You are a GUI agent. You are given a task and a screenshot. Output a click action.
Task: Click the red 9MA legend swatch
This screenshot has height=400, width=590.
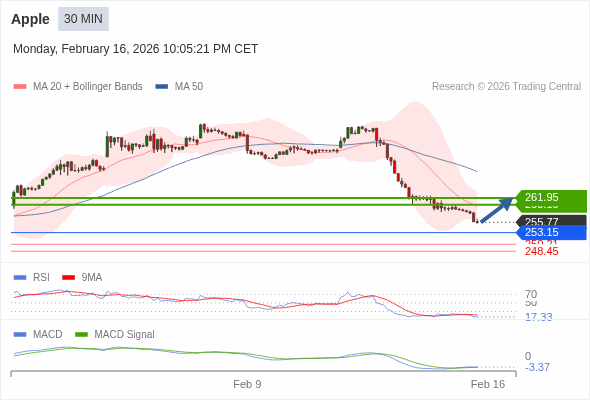[68, 278]
